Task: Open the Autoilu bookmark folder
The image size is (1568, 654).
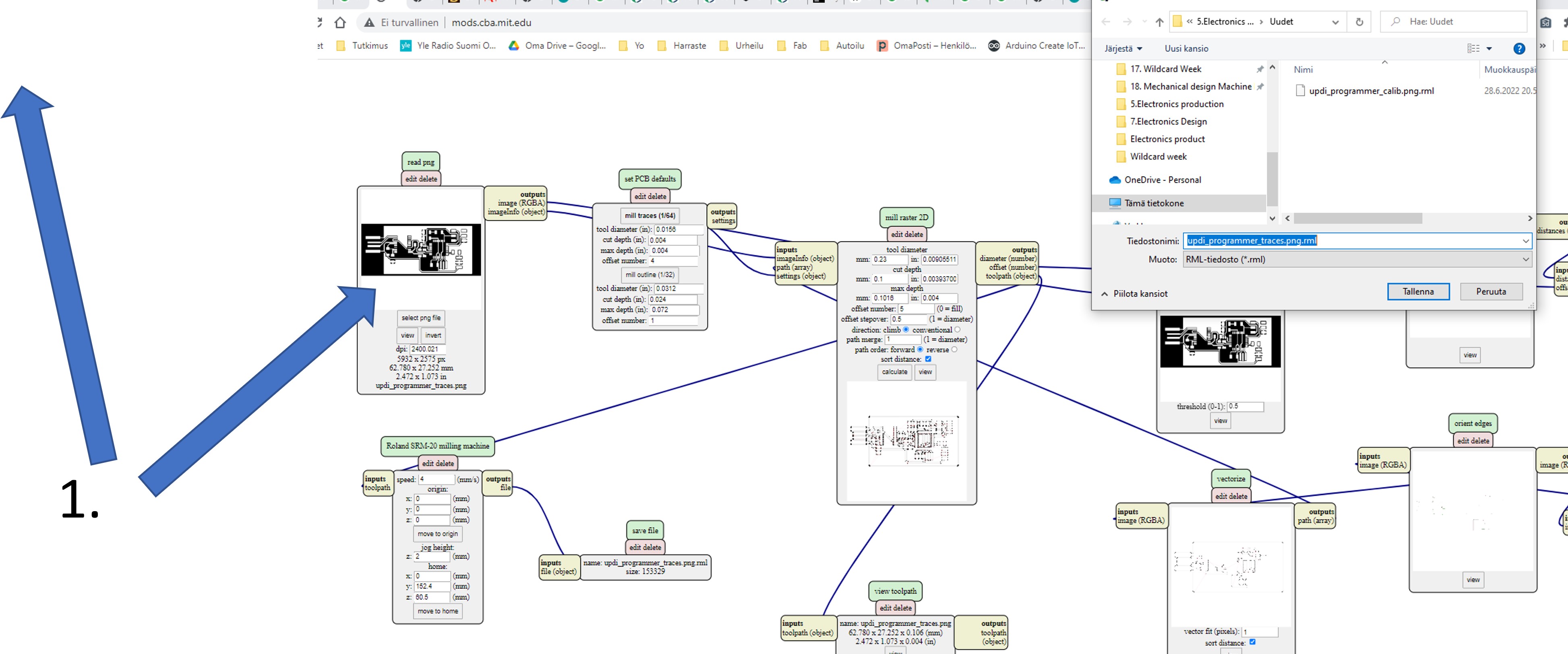Action: [x=842, y=45]
